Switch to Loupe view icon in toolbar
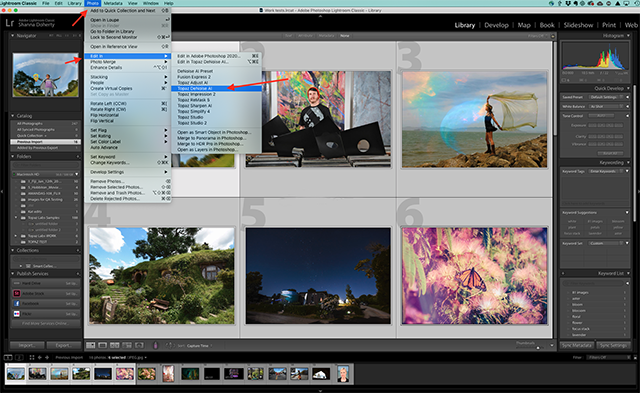This screenshot has height=393, width=640. 102,345
